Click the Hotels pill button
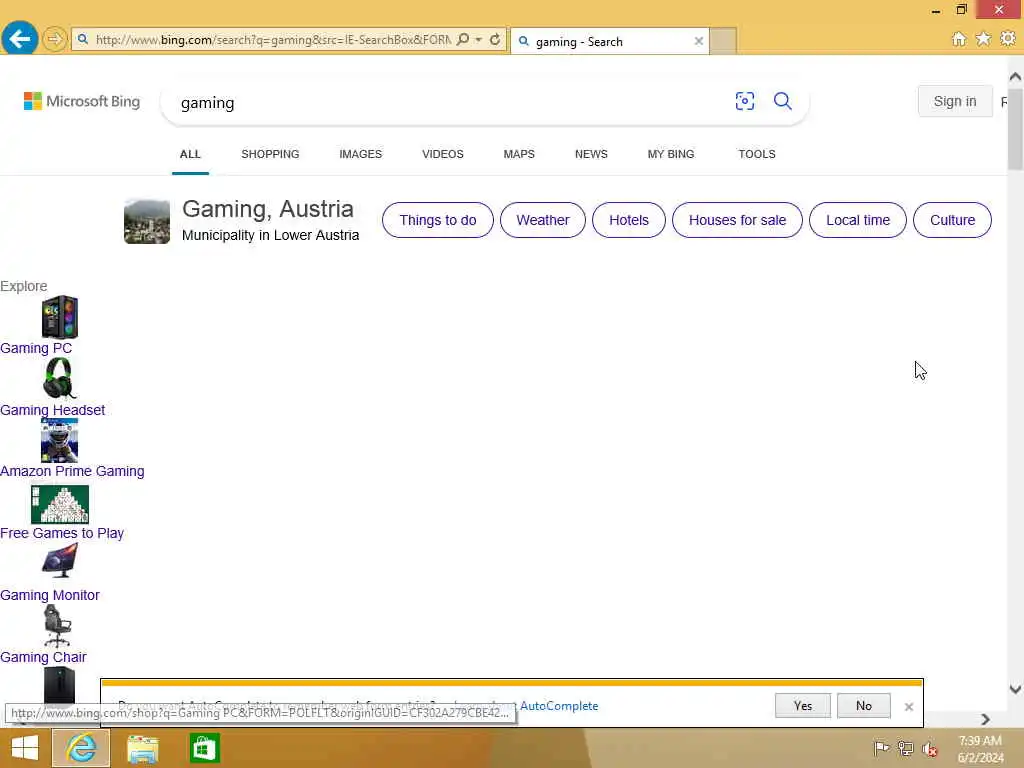The height and width of the screenshot is (768, 1024). (628, 220)
